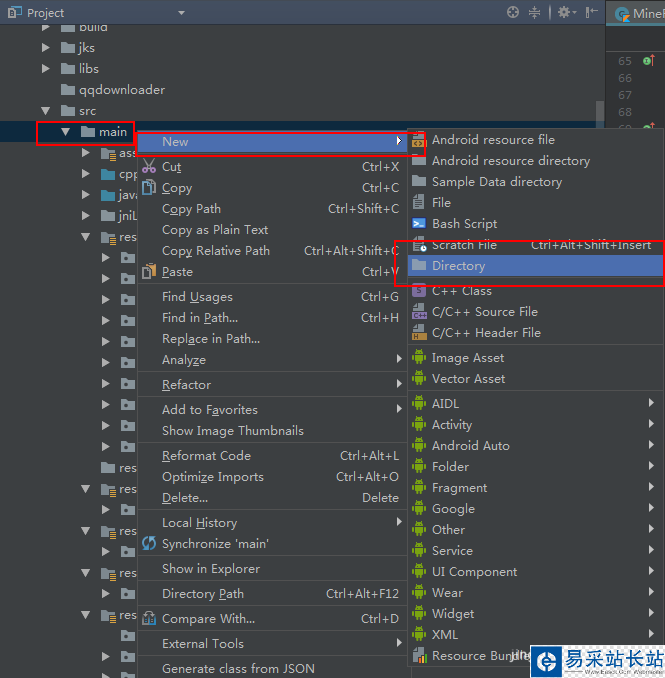
Task: Click the Scratch File icon
Action: (419, 245)
